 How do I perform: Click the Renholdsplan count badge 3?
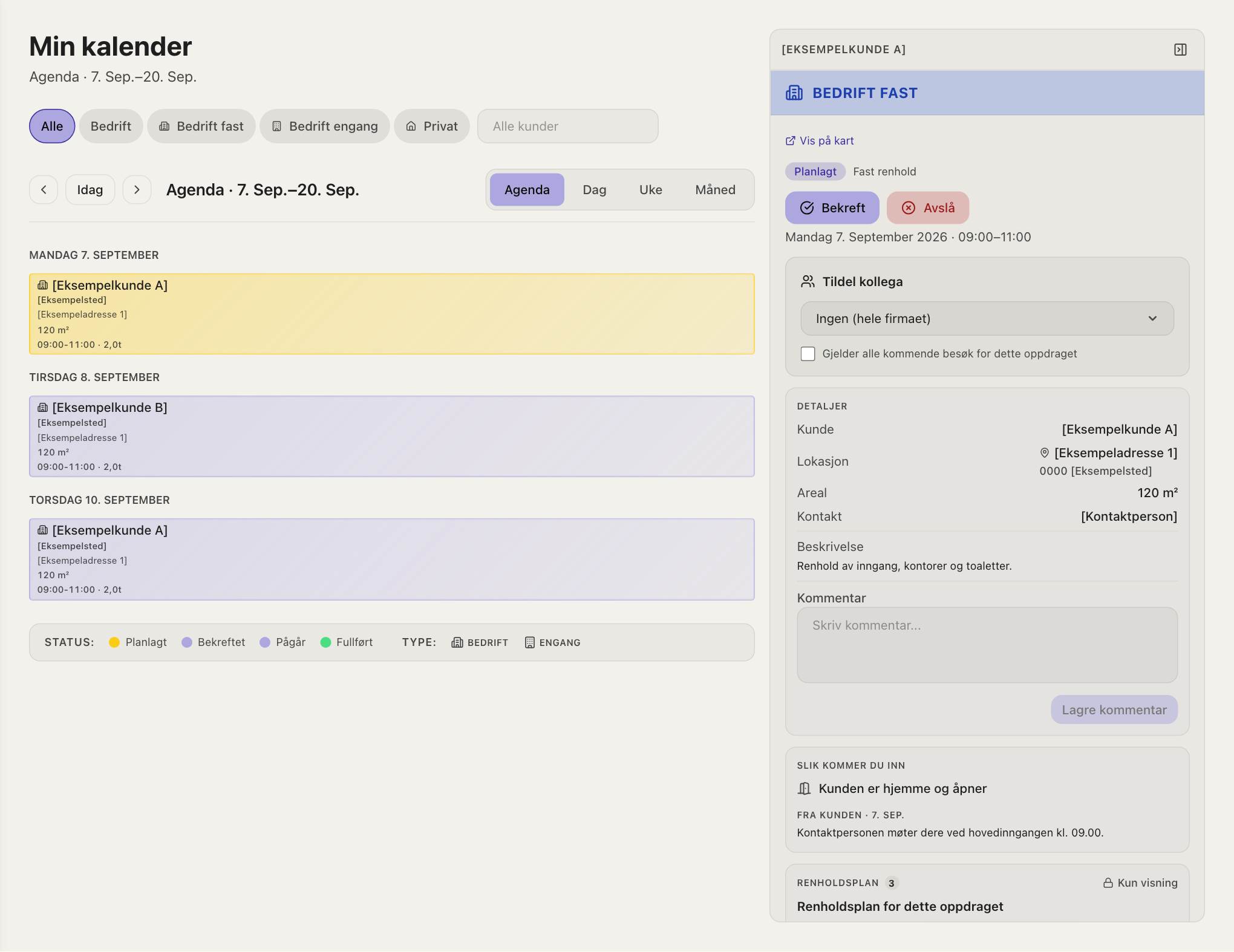(x=891, y=883)
